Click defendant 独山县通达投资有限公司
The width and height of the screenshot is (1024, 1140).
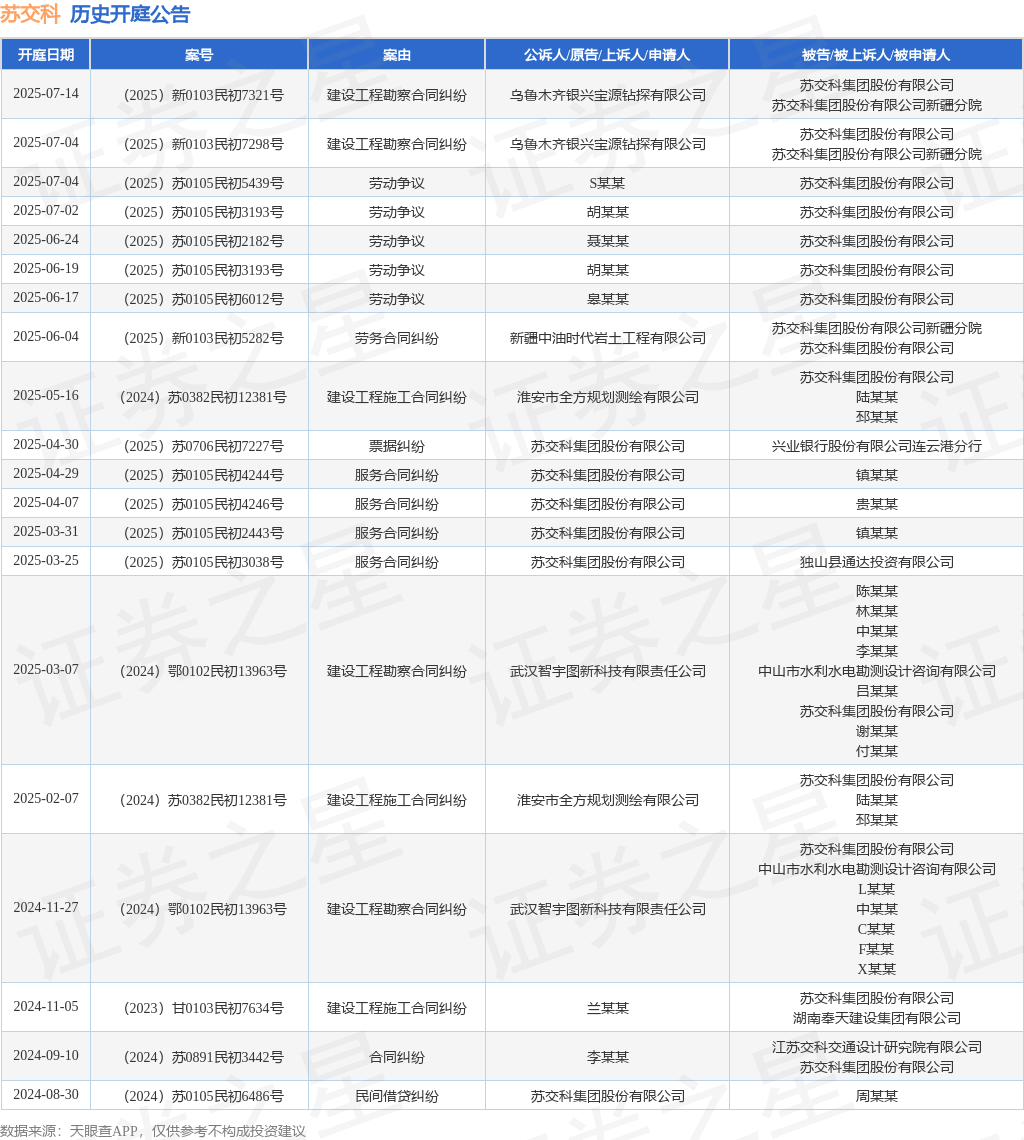coord(876,562)
